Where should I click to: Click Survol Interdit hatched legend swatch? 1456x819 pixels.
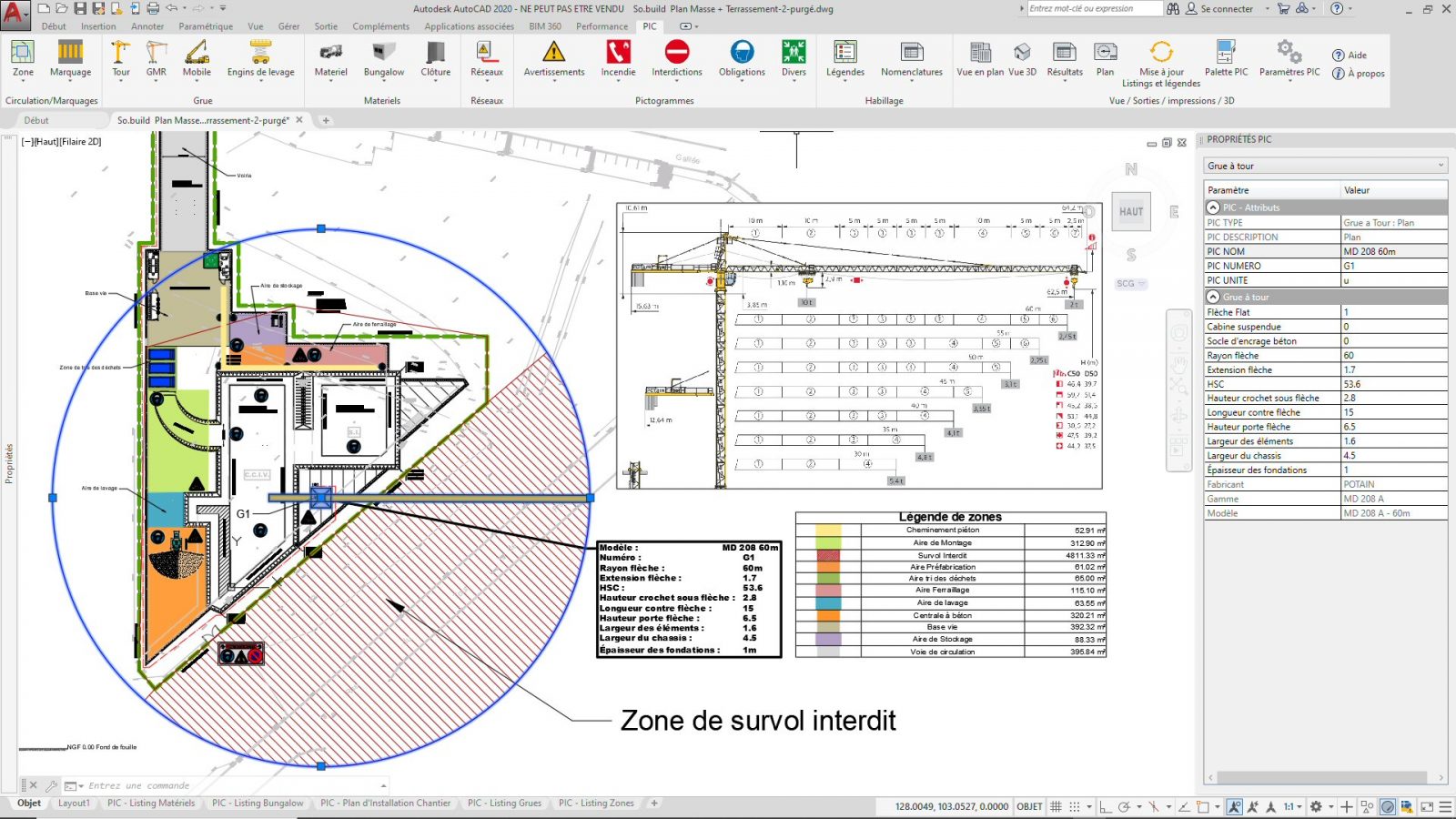828,555
